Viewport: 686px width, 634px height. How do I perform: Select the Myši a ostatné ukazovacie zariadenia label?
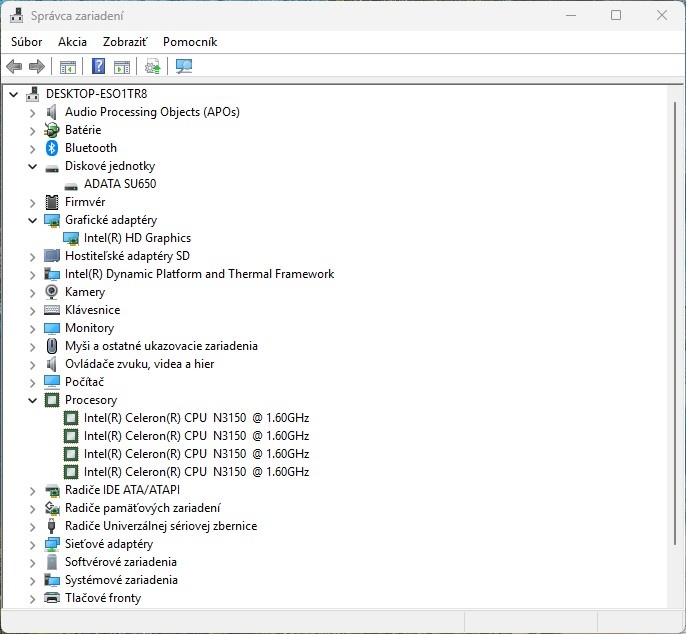click(161, 346)
